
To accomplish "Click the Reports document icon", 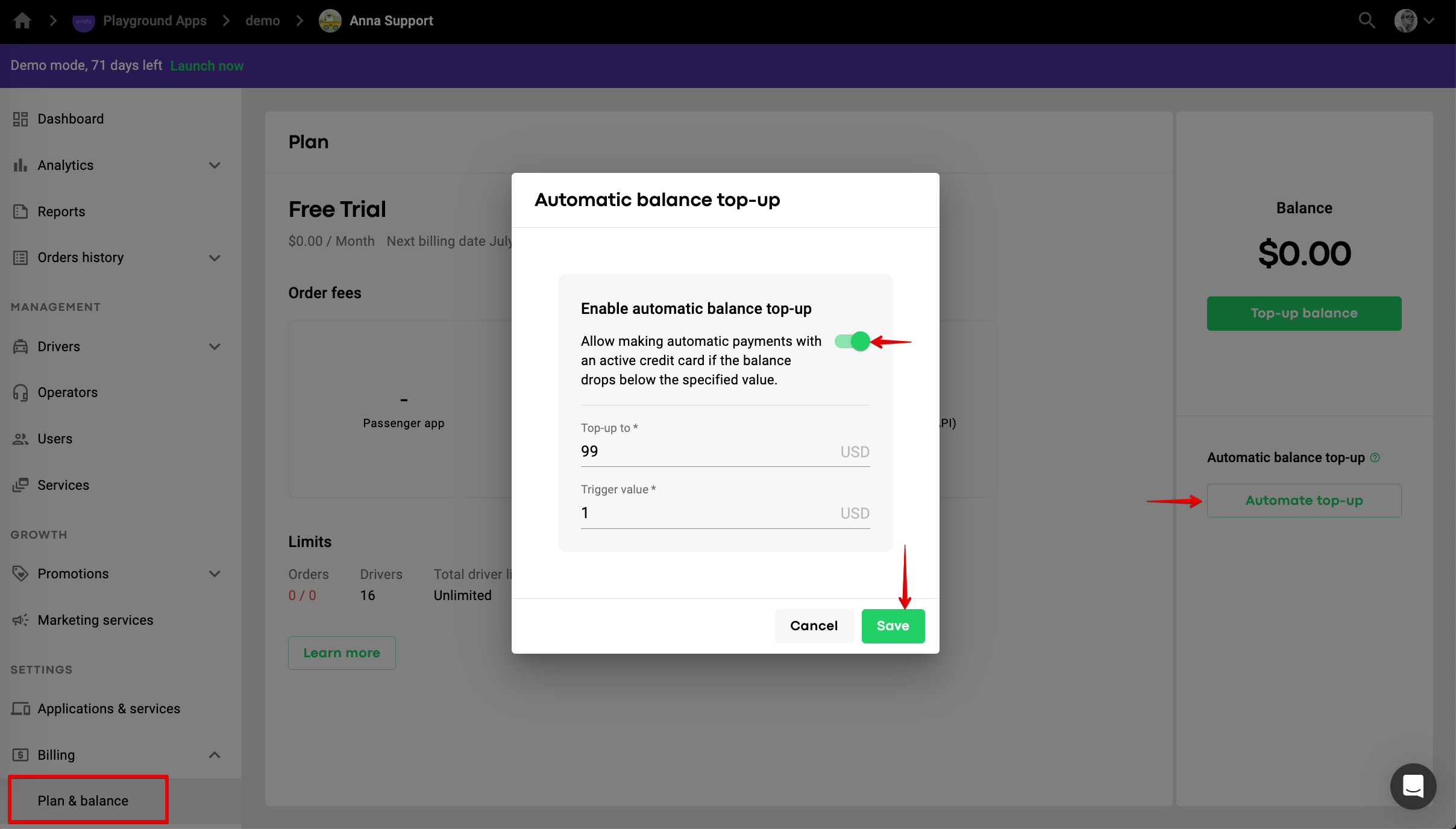I will 20,211.
